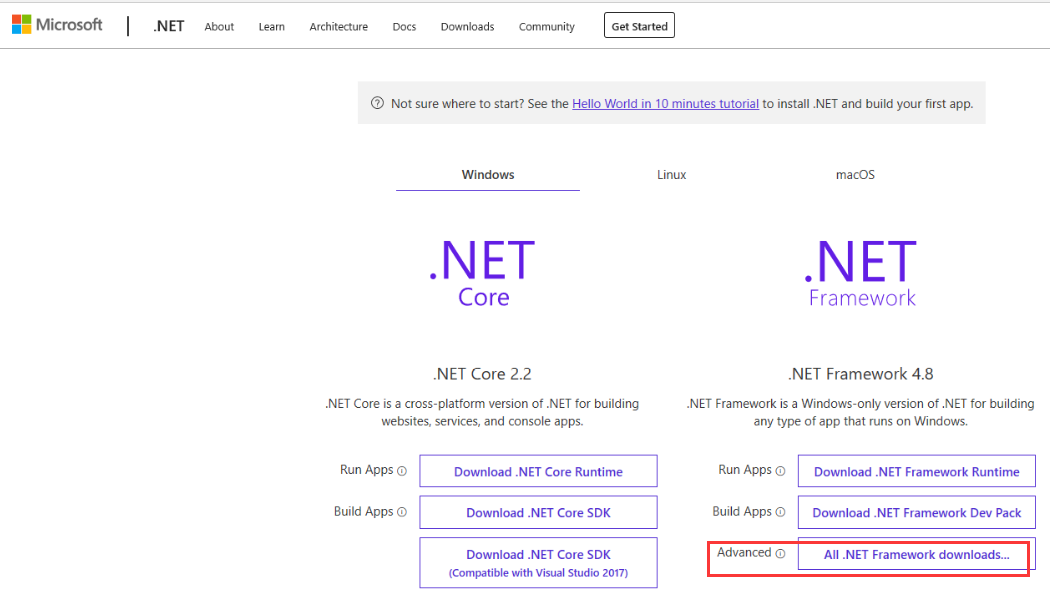Open the Architecture menu item

(338, 27)
